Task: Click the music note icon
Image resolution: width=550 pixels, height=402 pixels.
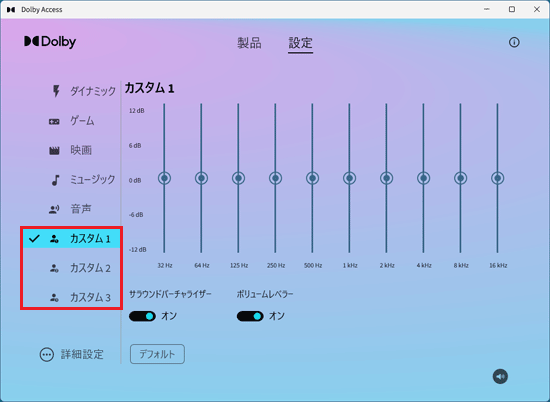Action: coord(55,180)
